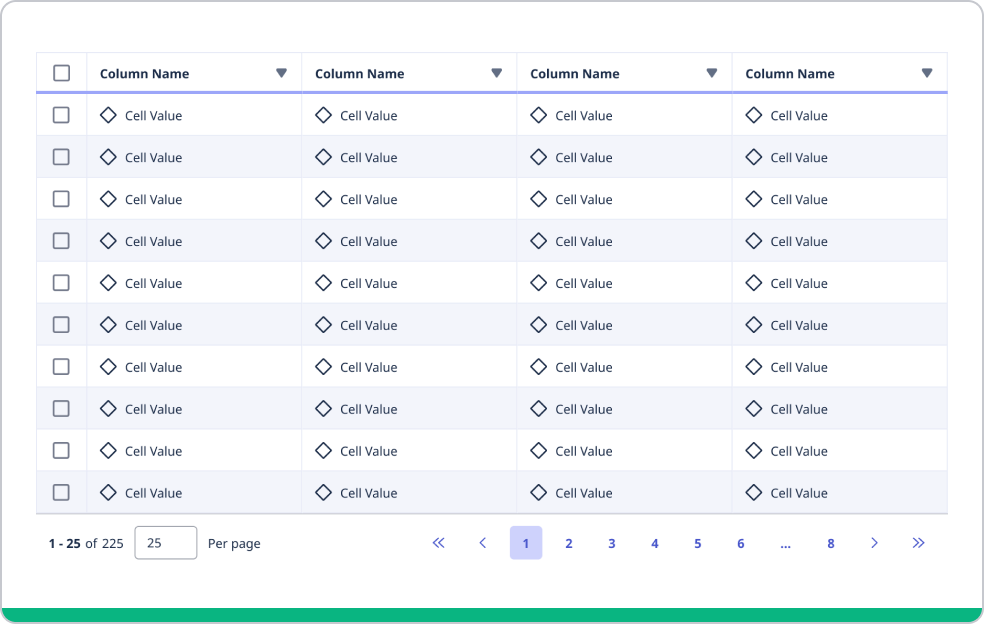The width and height of the screenshot is (984, 624).
Task: Click diamond icon in first row, fourth column
Action: 754,115
